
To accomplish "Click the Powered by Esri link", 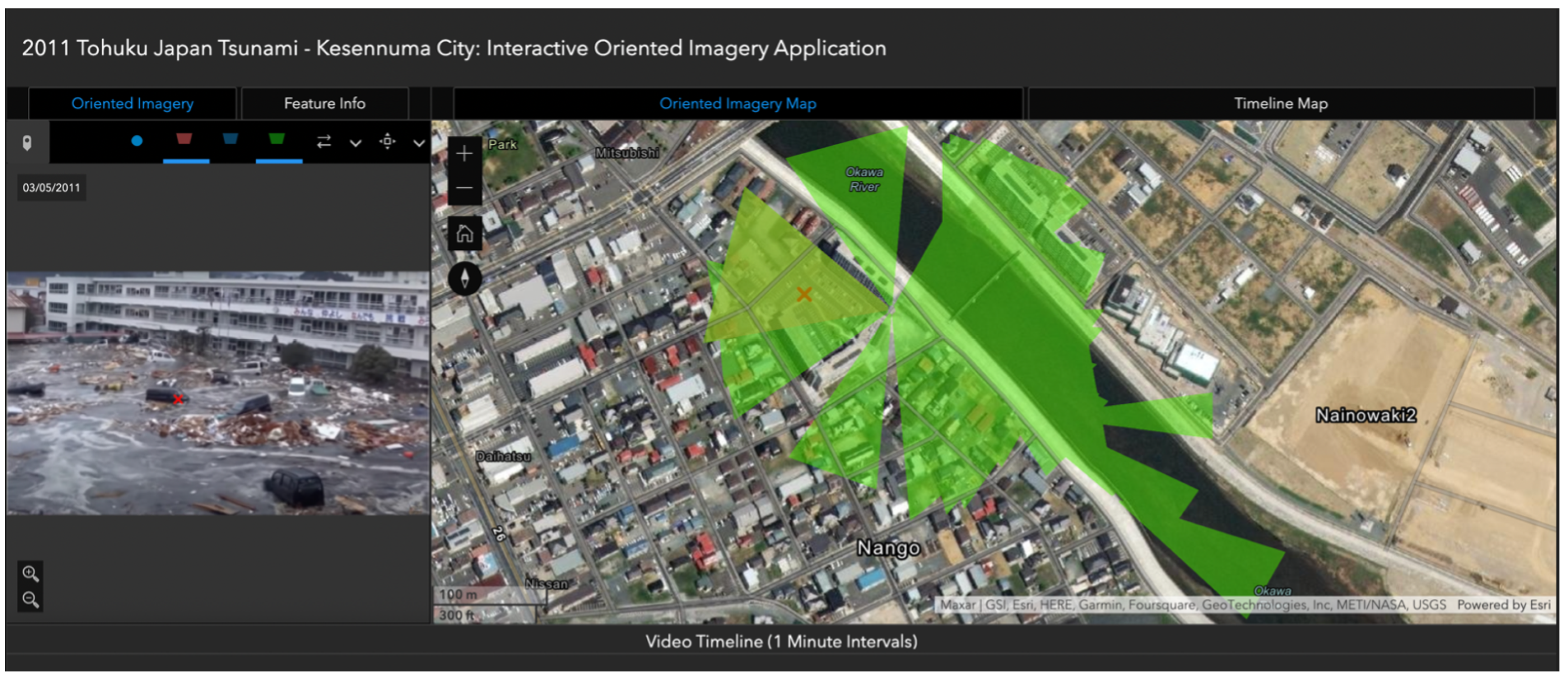I will (1503, 604).
